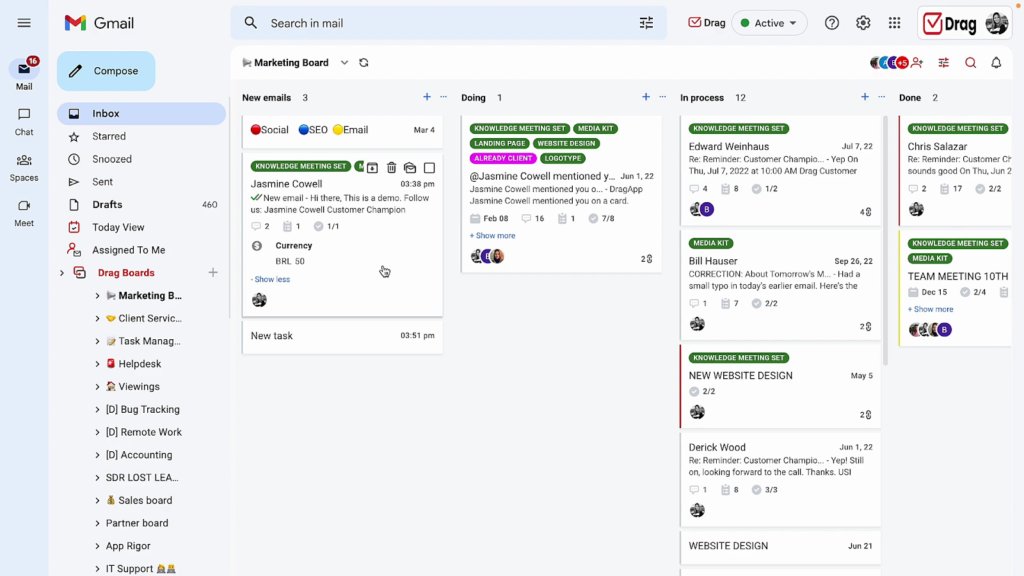Select the Jasmine Cowell card checkbox
The height and width of the screenshot is (576, 1024).
pos(429,168)
